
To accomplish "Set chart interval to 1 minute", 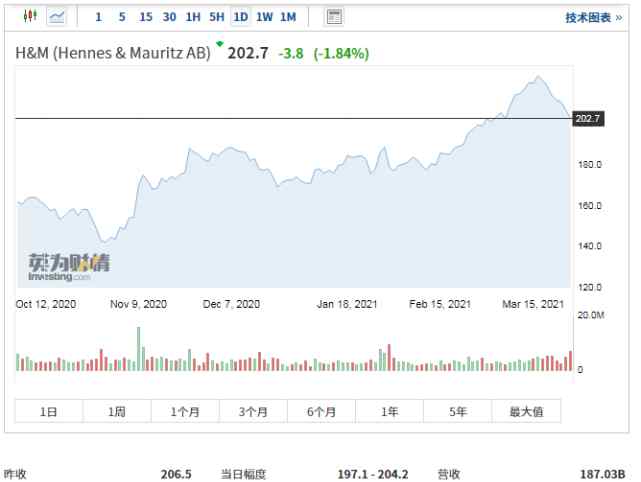I will click(x=98, y=17).
